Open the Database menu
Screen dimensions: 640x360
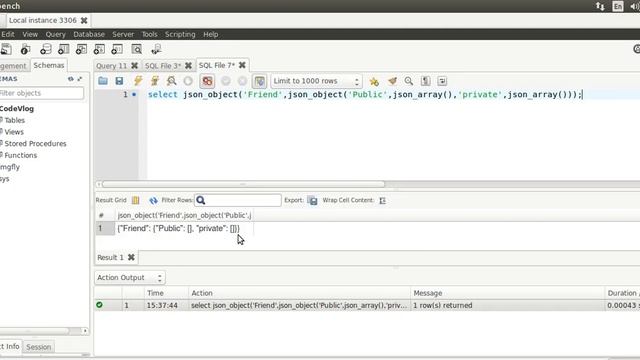pyautogui.click(x=89, y=34)
